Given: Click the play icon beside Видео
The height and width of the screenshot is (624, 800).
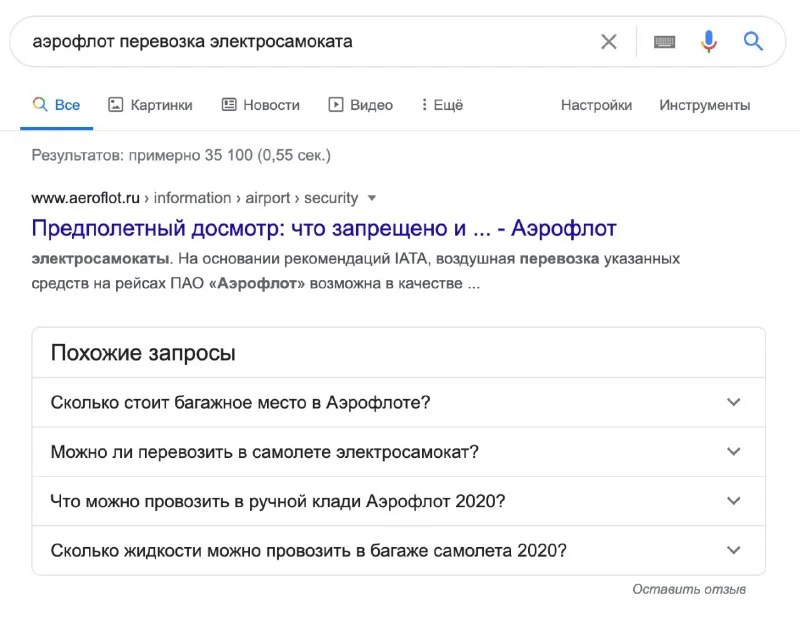Looking at the screenshot, I should point(336,105).
